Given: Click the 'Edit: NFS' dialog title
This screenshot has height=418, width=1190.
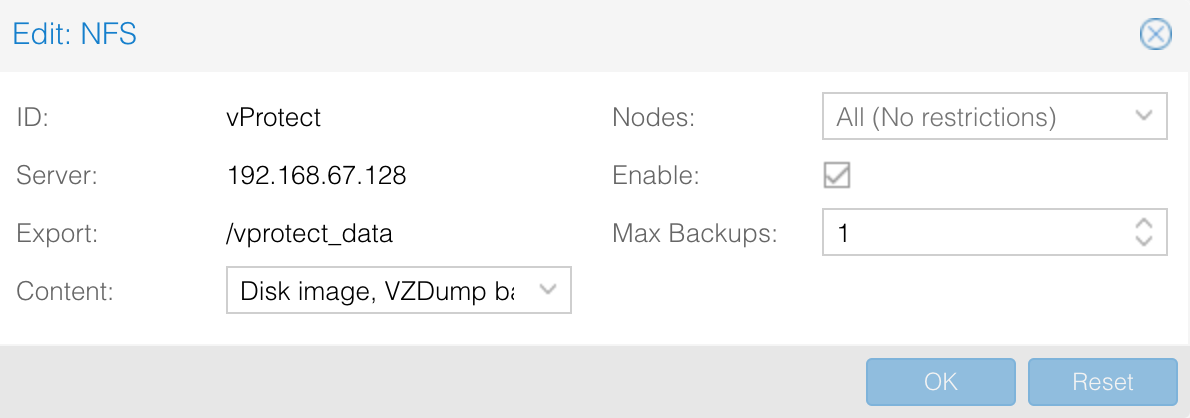Looking at the screenshot, I should pos(74,36).
